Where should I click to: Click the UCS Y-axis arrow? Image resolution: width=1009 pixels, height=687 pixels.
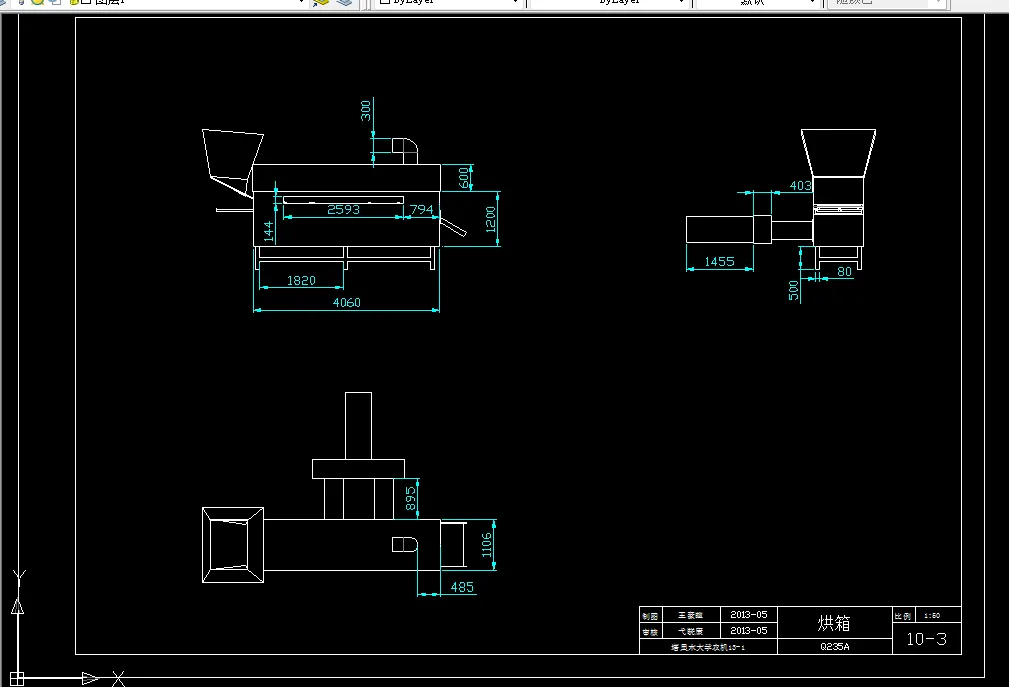pos(18,606)
